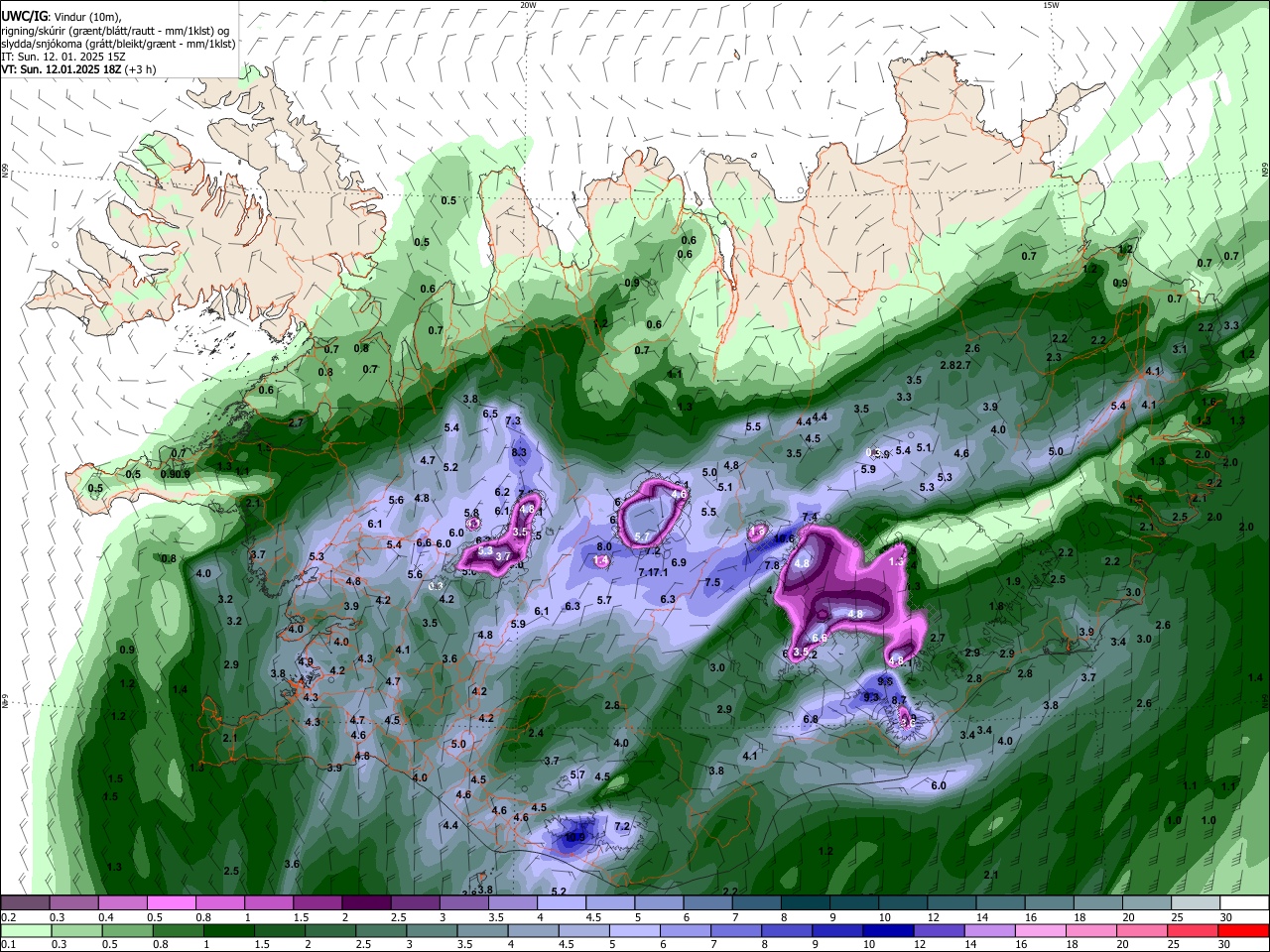1270x952 pixels.
Task: Click the gray-purple 0.2–0.3 swatch in the snow legend
Action: (25, 903)
